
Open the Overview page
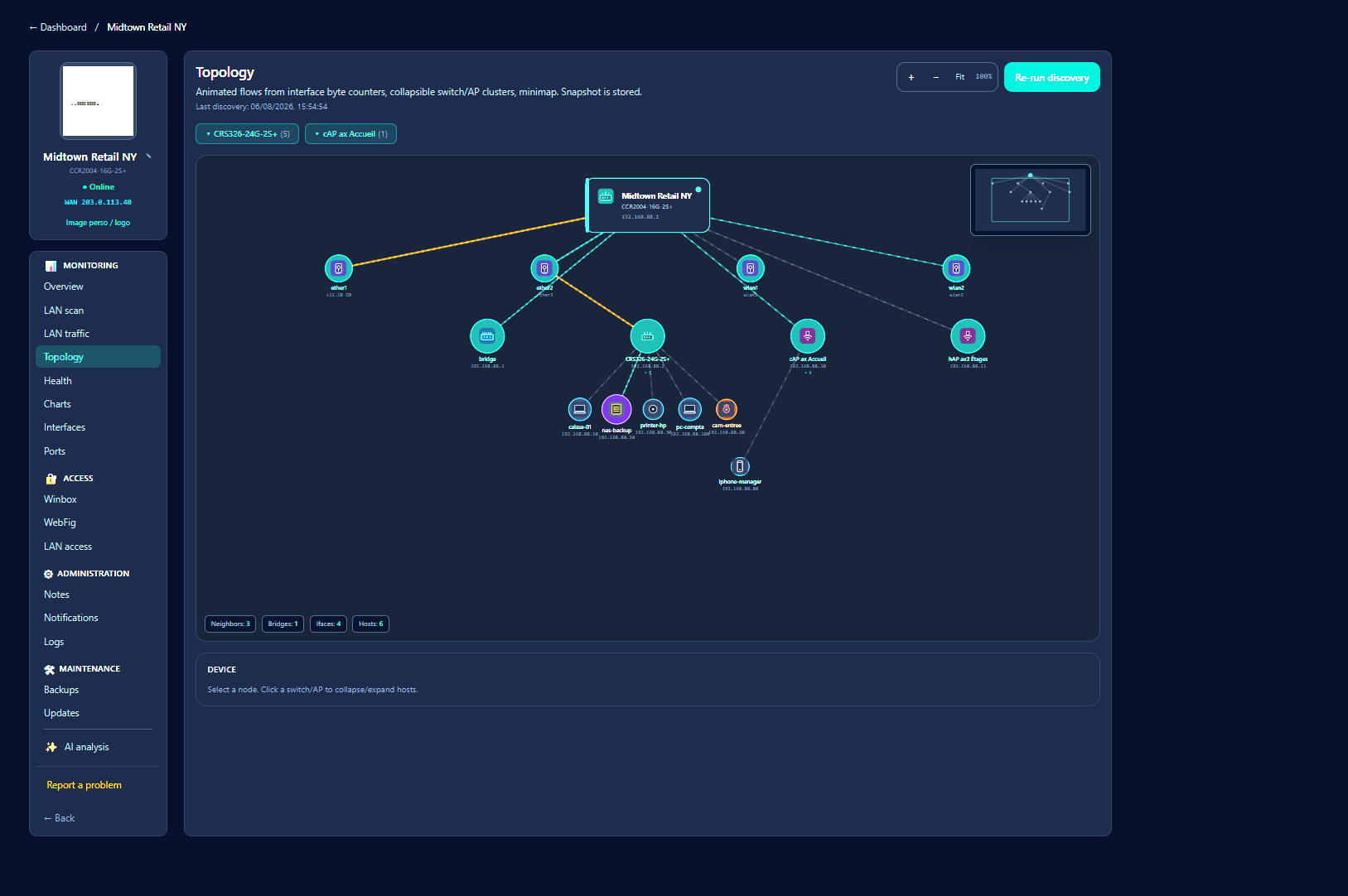coord(98,287)
